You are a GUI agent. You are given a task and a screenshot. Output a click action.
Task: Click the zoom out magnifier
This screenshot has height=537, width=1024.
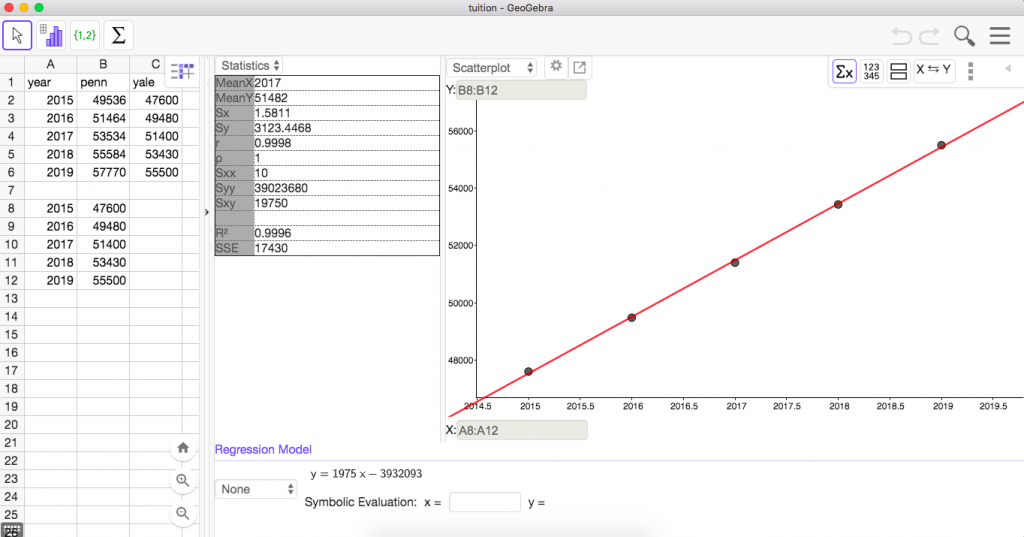(183, 513)
